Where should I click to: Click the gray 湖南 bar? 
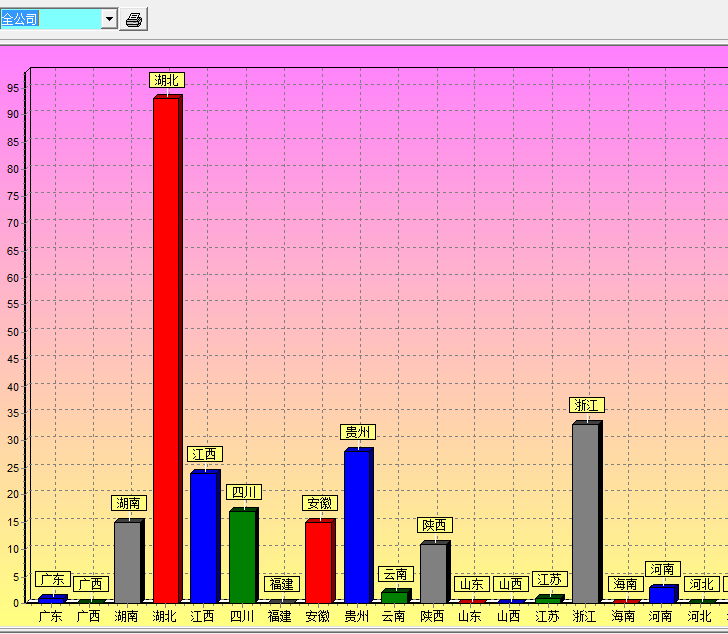point(127,562)
